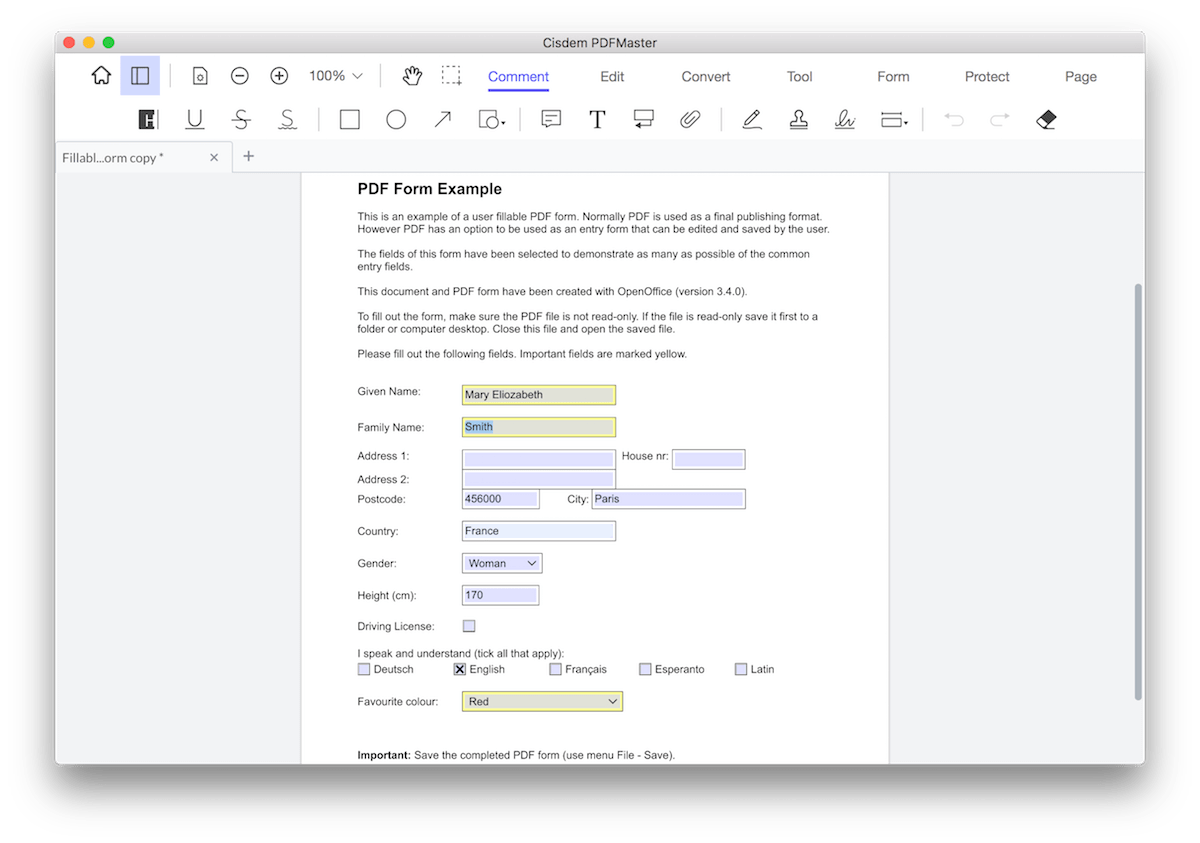This screenshot has width=1200, height=843.
Task: Switch to the Convert tab
Action: [706, 77]
